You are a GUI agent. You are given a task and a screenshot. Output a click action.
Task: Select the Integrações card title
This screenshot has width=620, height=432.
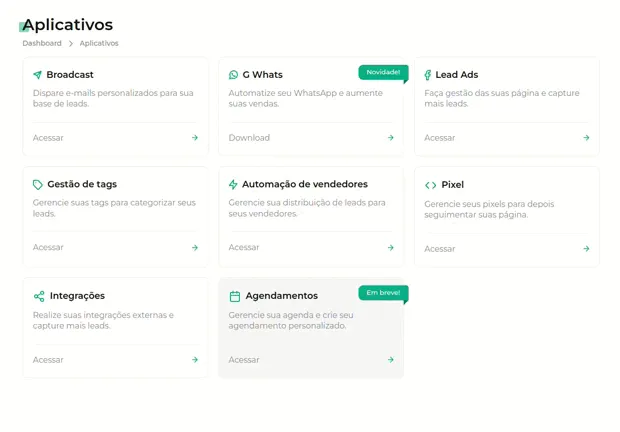[77, 296]
